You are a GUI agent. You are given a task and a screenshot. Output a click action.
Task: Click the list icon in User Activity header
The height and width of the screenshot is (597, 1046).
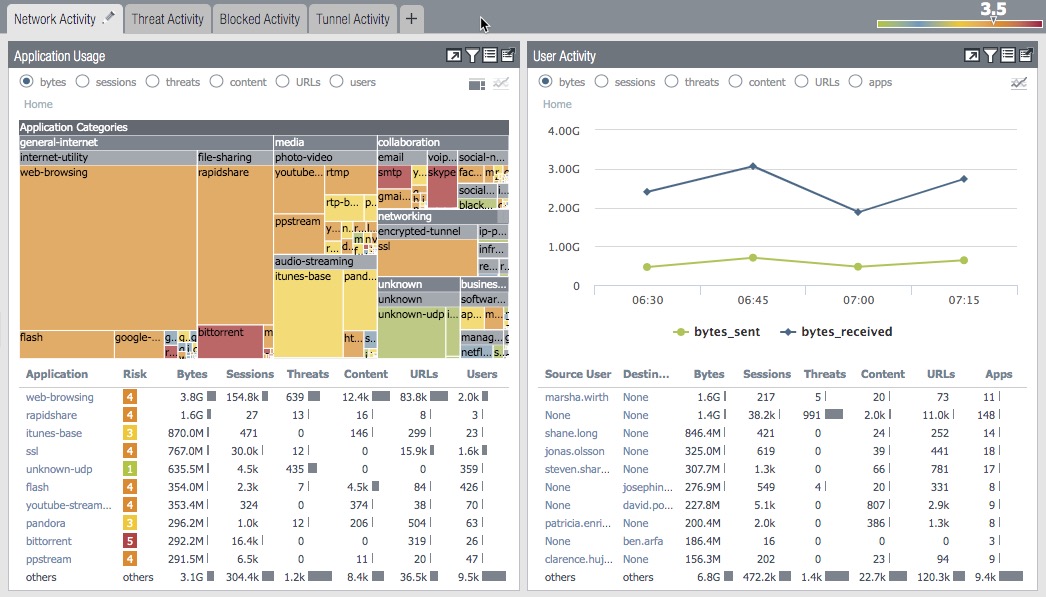tap(1007, 56)
